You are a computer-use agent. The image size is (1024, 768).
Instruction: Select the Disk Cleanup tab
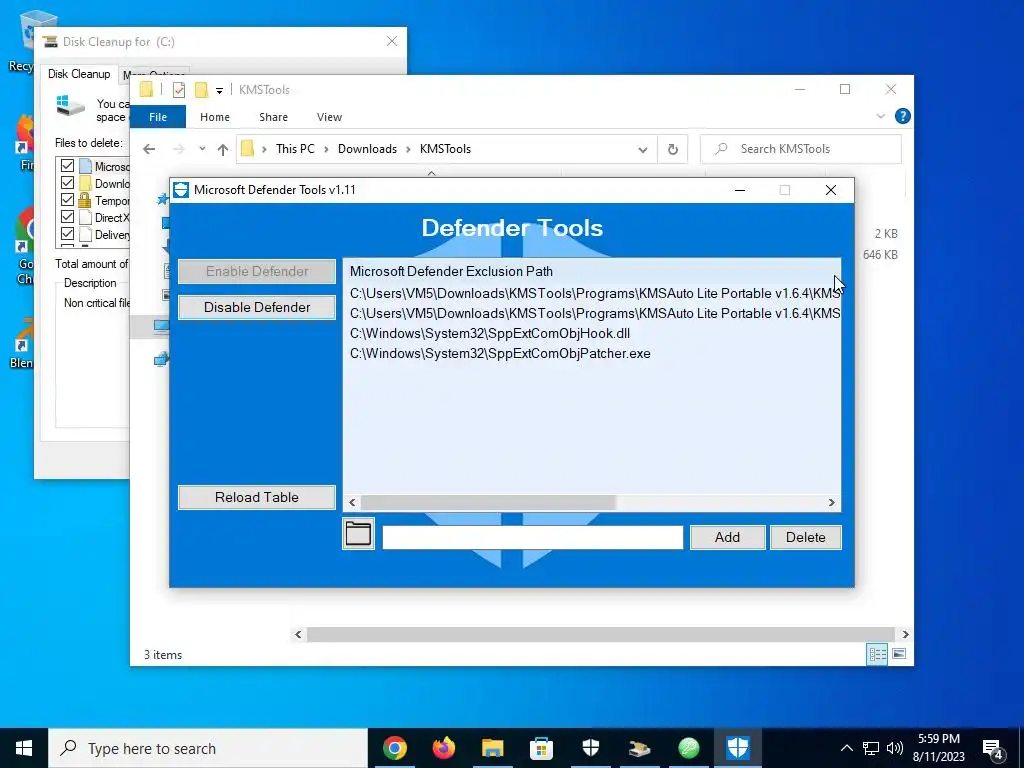click(79, 74)
